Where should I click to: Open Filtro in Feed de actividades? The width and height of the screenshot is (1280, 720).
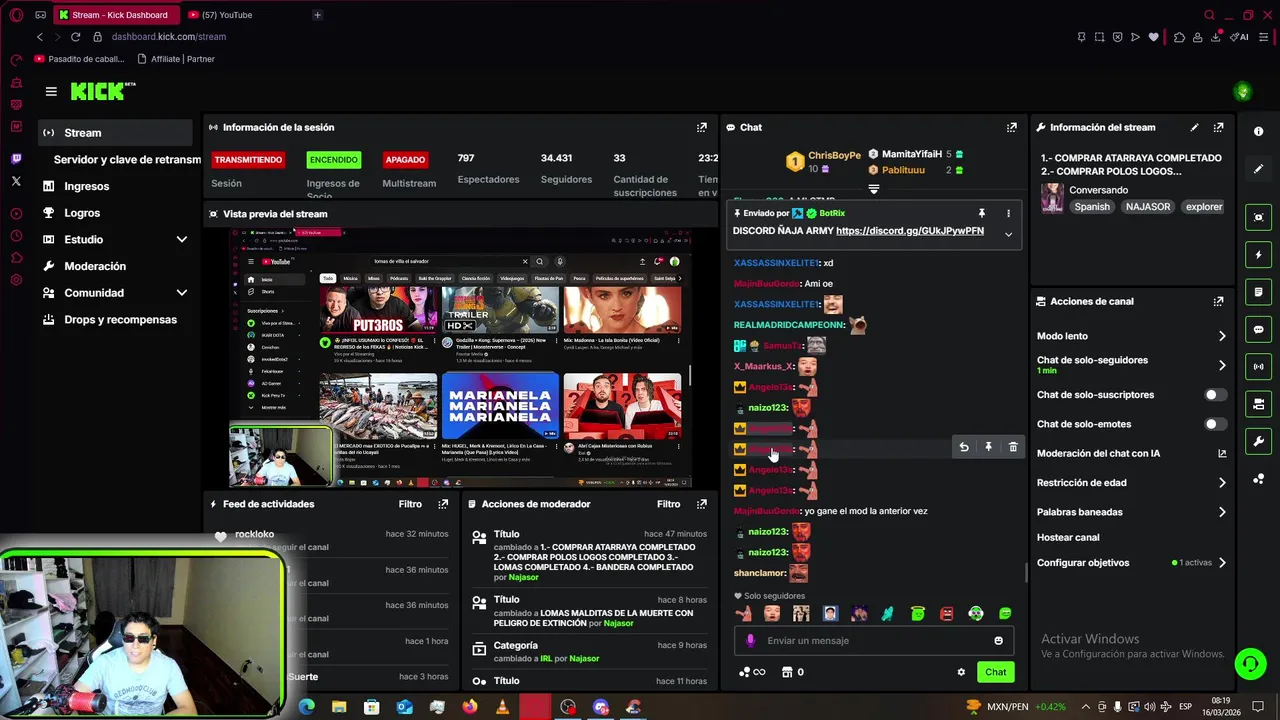(410, 504)
